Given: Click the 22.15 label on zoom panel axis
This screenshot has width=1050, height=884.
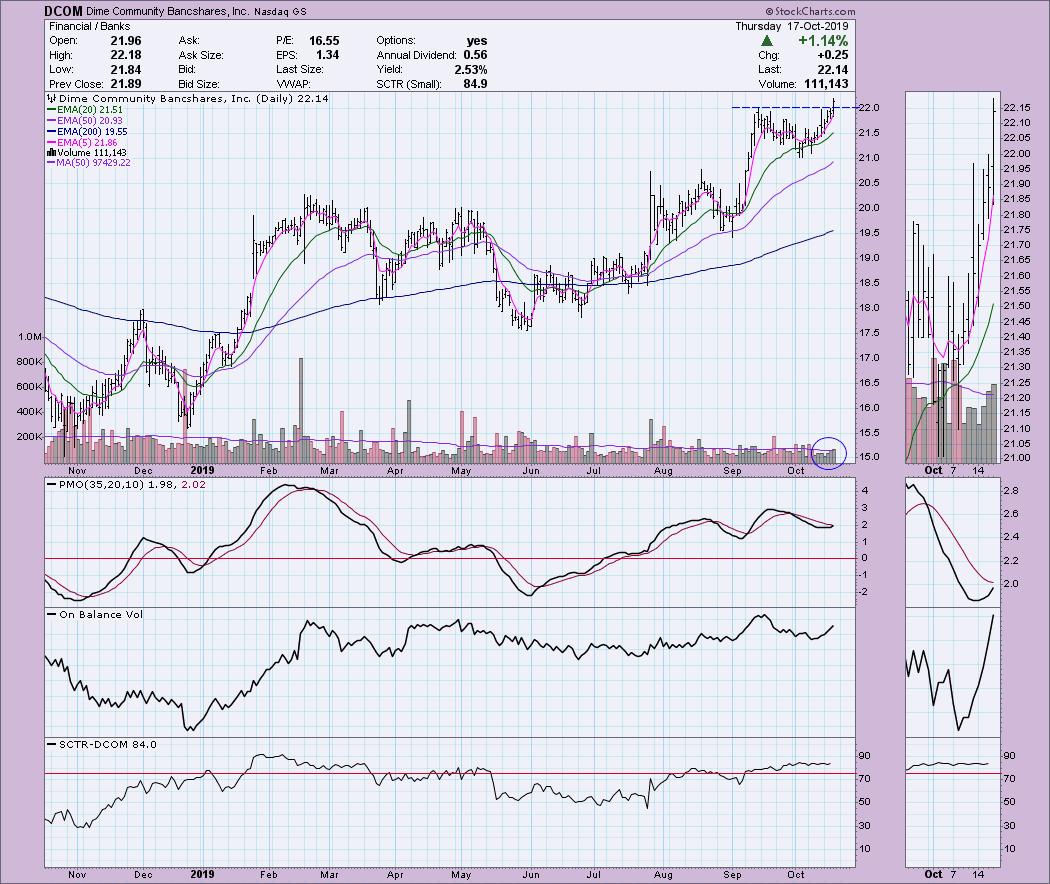Looking at the screenshot, I should 1017,108.
